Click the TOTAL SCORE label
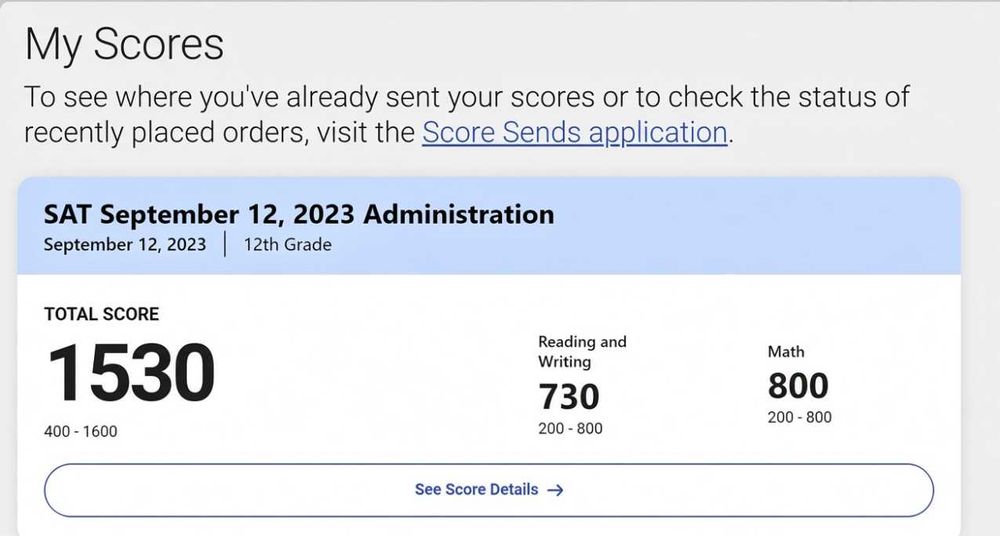The width and height of the screenshot is (1000, 536). coord(101,314)
